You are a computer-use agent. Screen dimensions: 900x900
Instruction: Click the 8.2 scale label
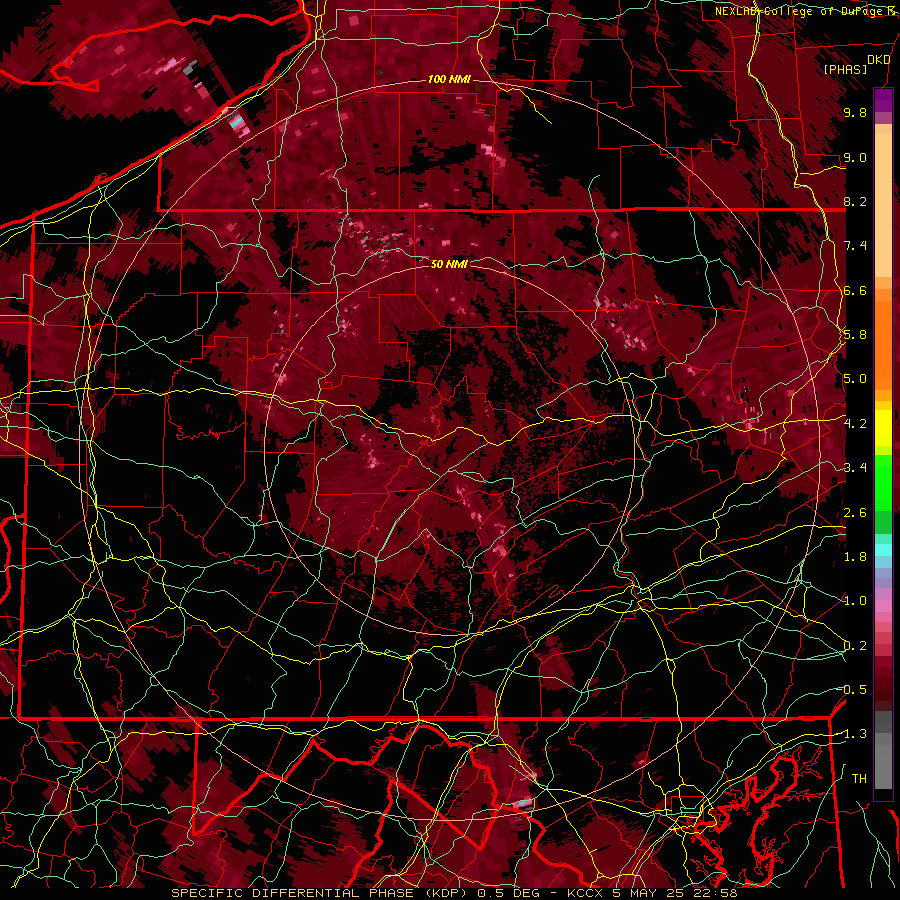(855, 201)
